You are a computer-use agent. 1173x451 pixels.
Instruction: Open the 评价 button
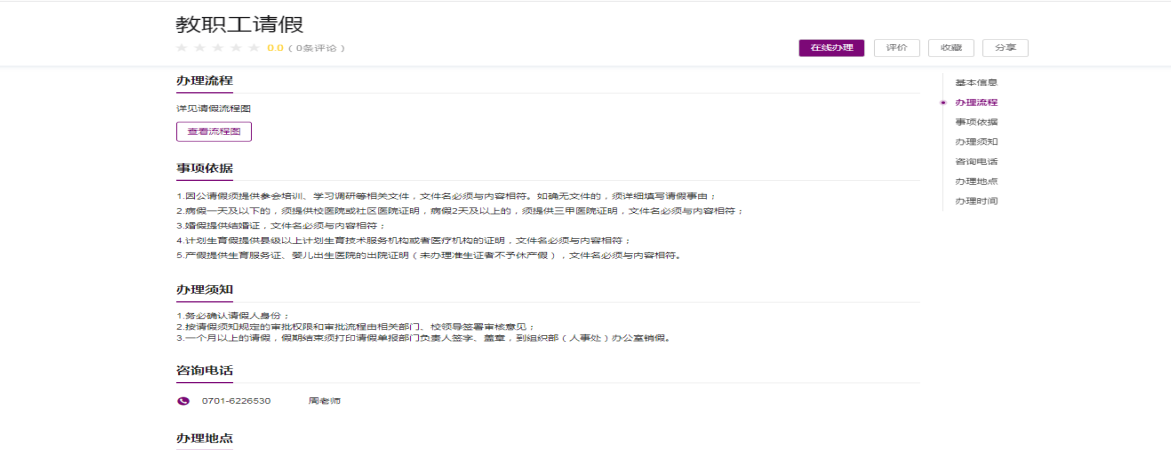pos(897,47)
